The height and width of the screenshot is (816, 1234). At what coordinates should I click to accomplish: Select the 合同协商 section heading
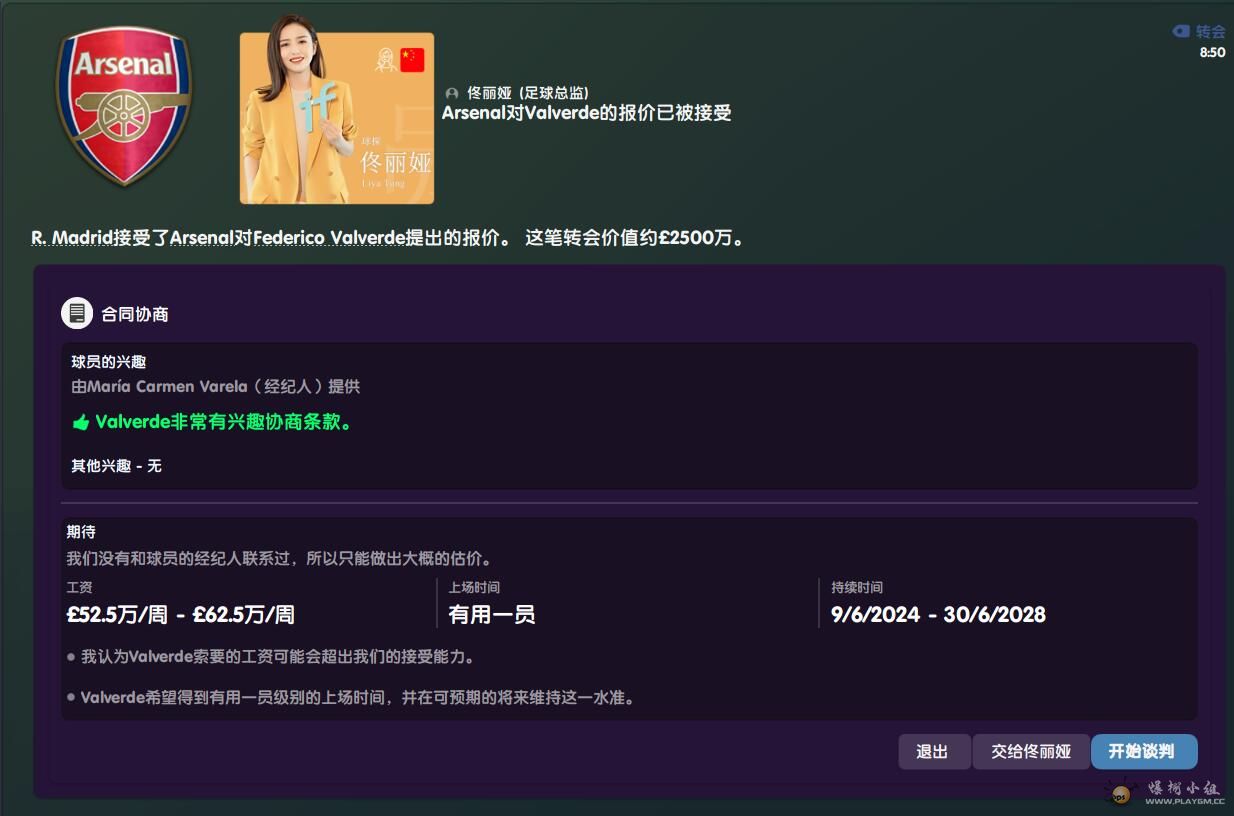pyautogui.click(x=135, y=314)
